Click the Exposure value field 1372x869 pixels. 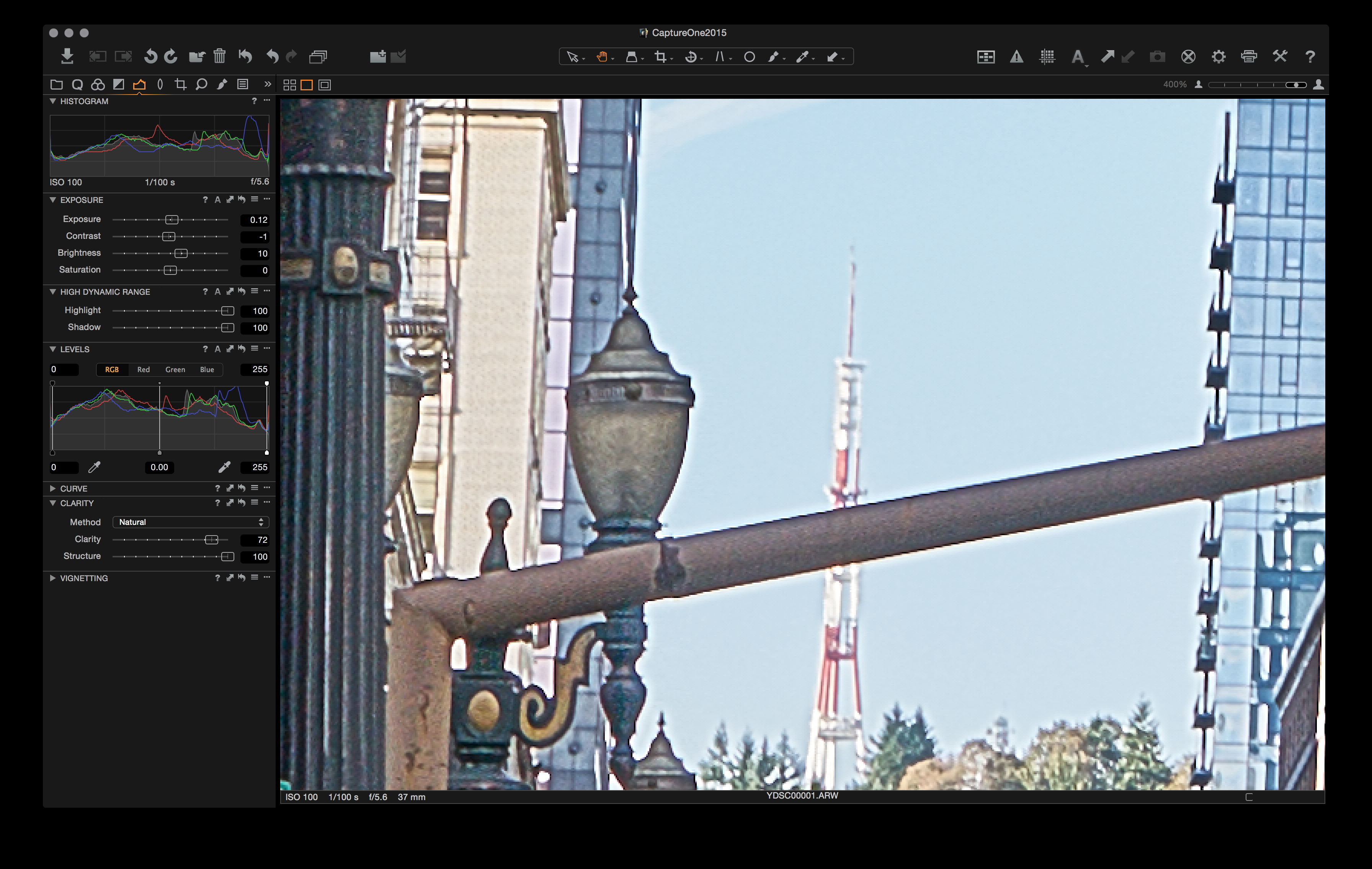(255, 219)
